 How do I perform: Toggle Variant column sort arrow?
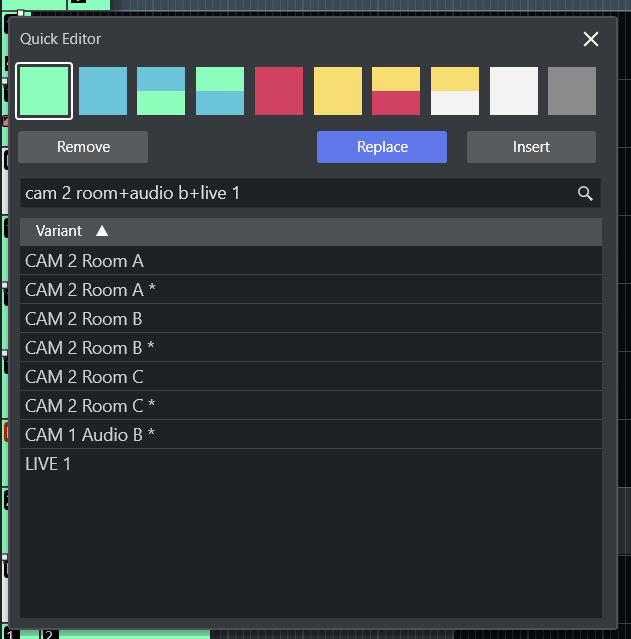coord(102,231)
